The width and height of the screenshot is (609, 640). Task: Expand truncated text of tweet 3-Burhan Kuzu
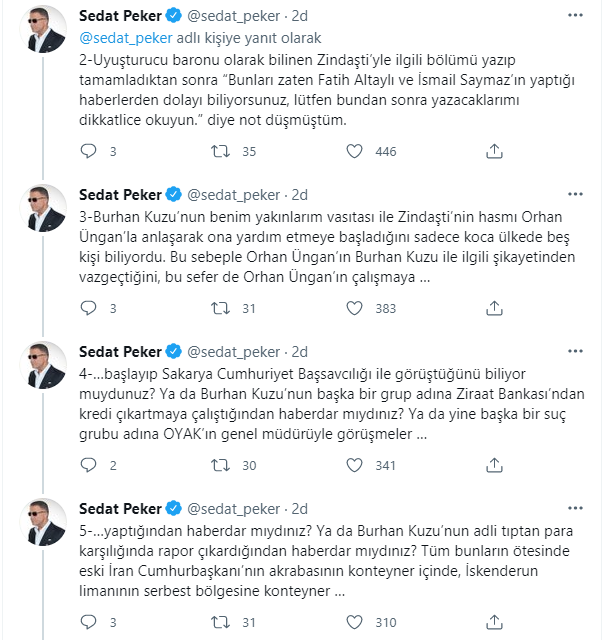click(425, 278)
